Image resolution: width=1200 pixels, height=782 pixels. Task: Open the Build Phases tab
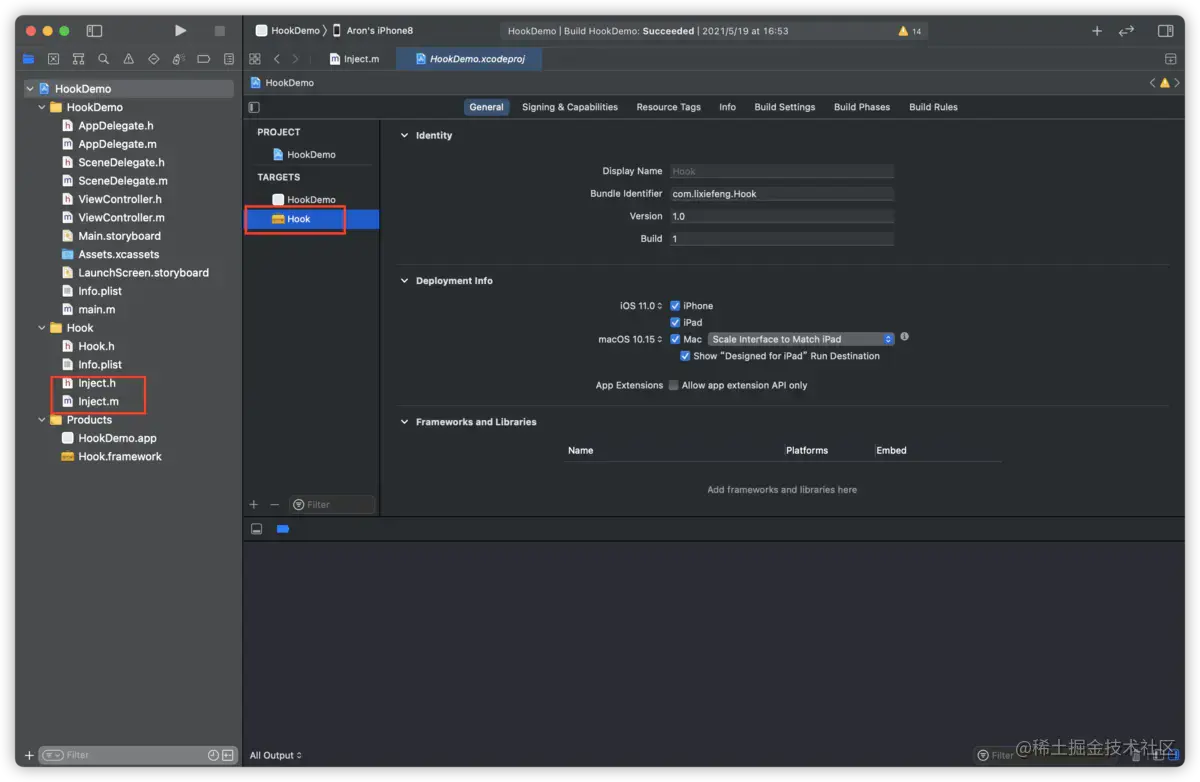[862, 107]
